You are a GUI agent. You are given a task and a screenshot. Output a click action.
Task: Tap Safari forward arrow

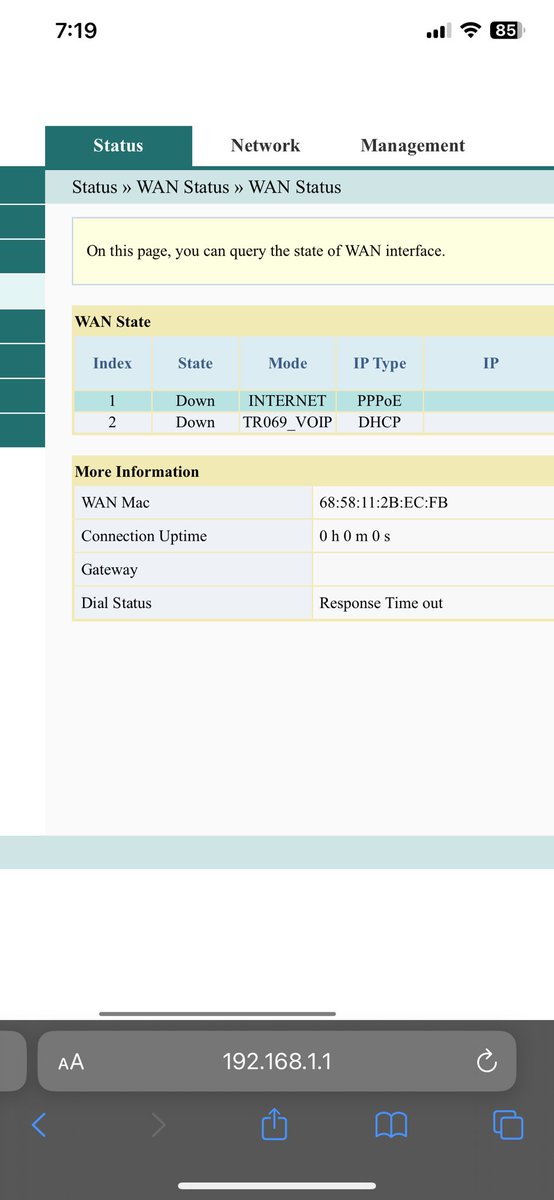click(157, 1125)
